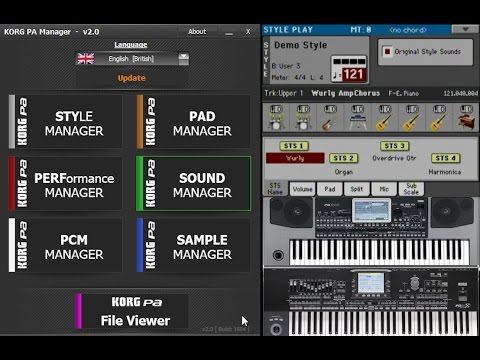Select the first drum kit track icon
This screenshot has height=360, width=480.
point(276,117)
